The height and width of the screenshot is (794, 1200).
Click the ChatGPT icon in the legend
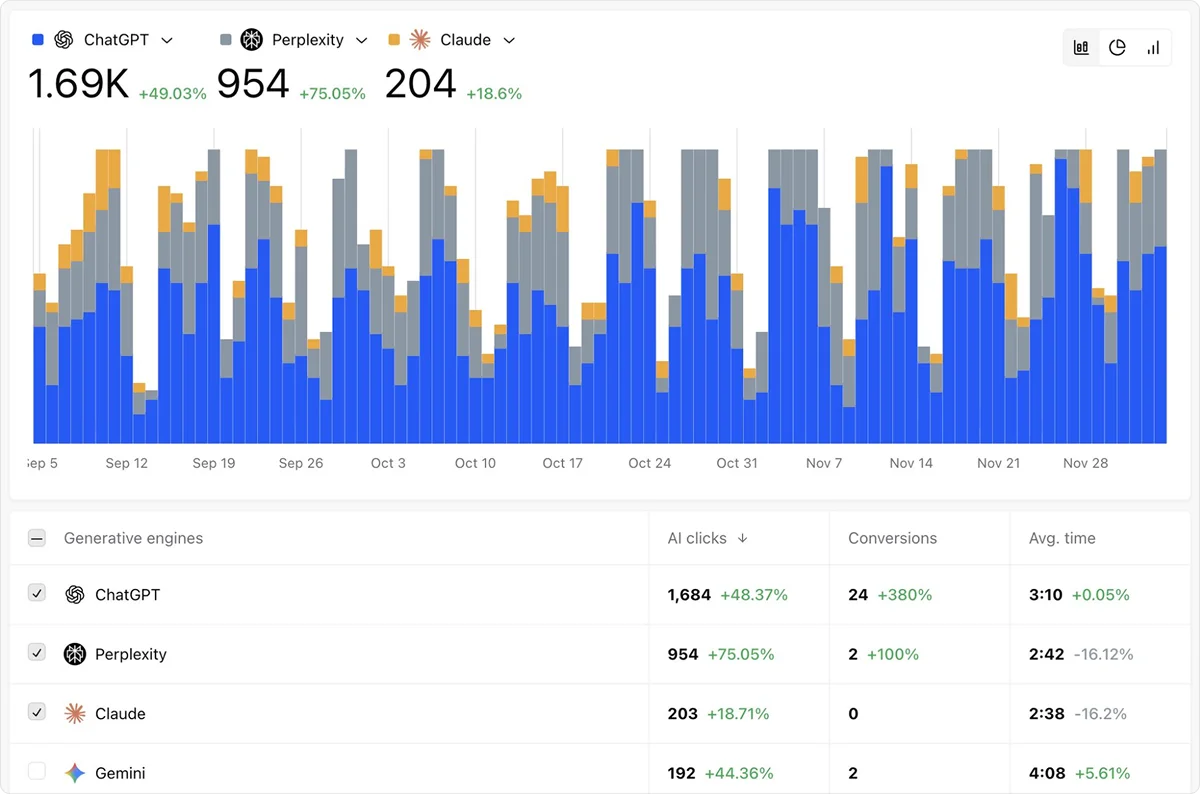tap(62, 39)
